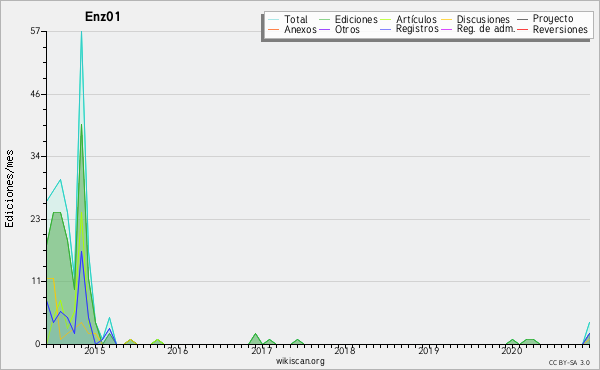Screen dimensions: 600x370
Task: Click the Otros legend label
Action: (x=347, y=29)
